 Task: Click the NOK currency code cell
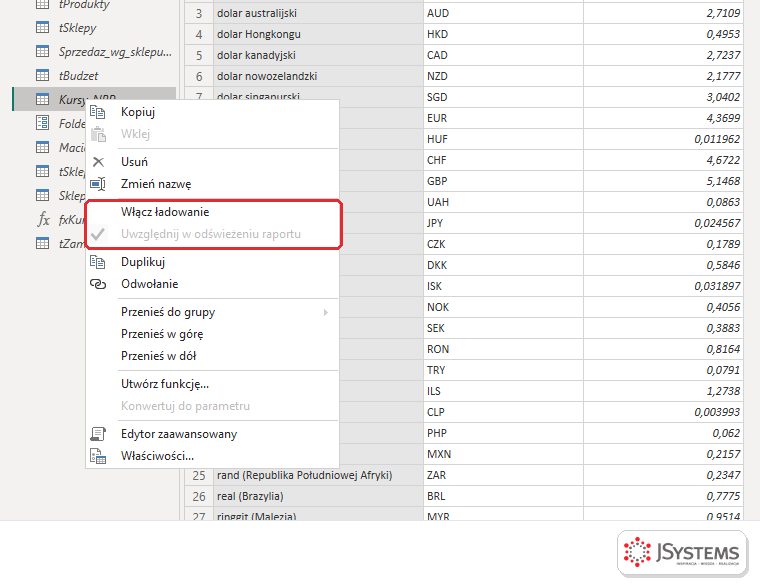pyautogui.click(x=503, y=307)
